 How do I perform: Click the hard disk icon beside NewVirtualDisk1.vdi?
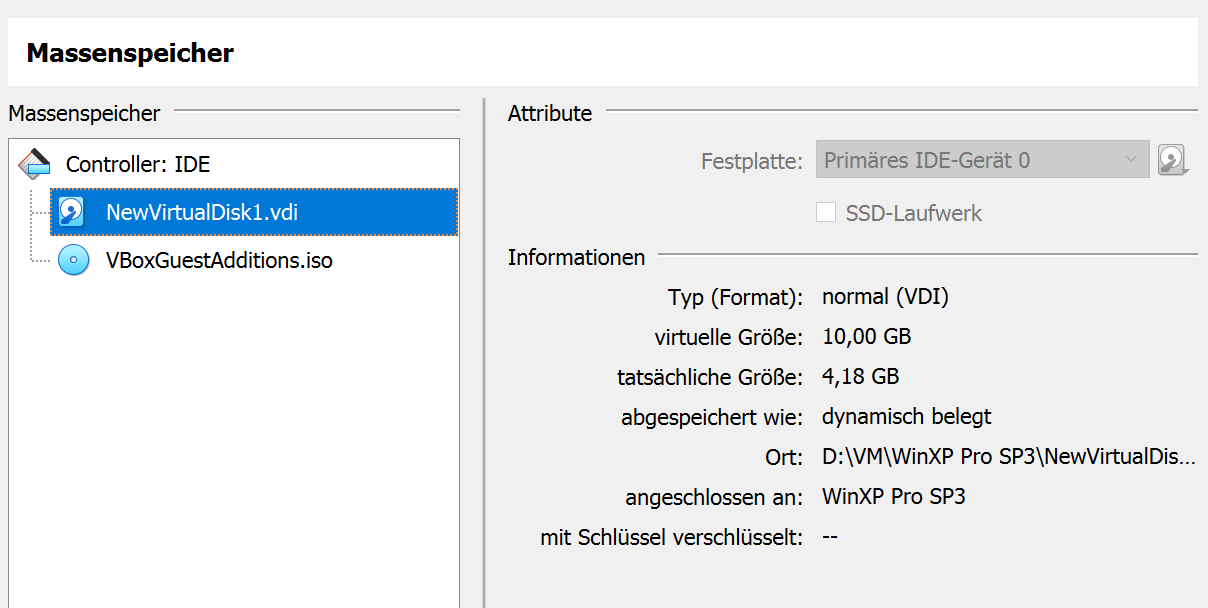72,212
